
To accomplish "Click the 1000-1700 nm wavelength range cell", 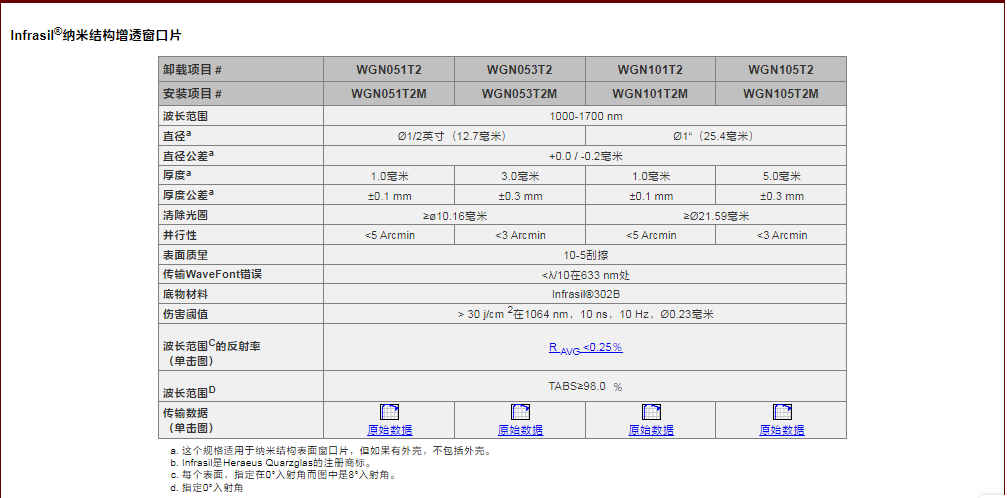I will coord(585,116).
